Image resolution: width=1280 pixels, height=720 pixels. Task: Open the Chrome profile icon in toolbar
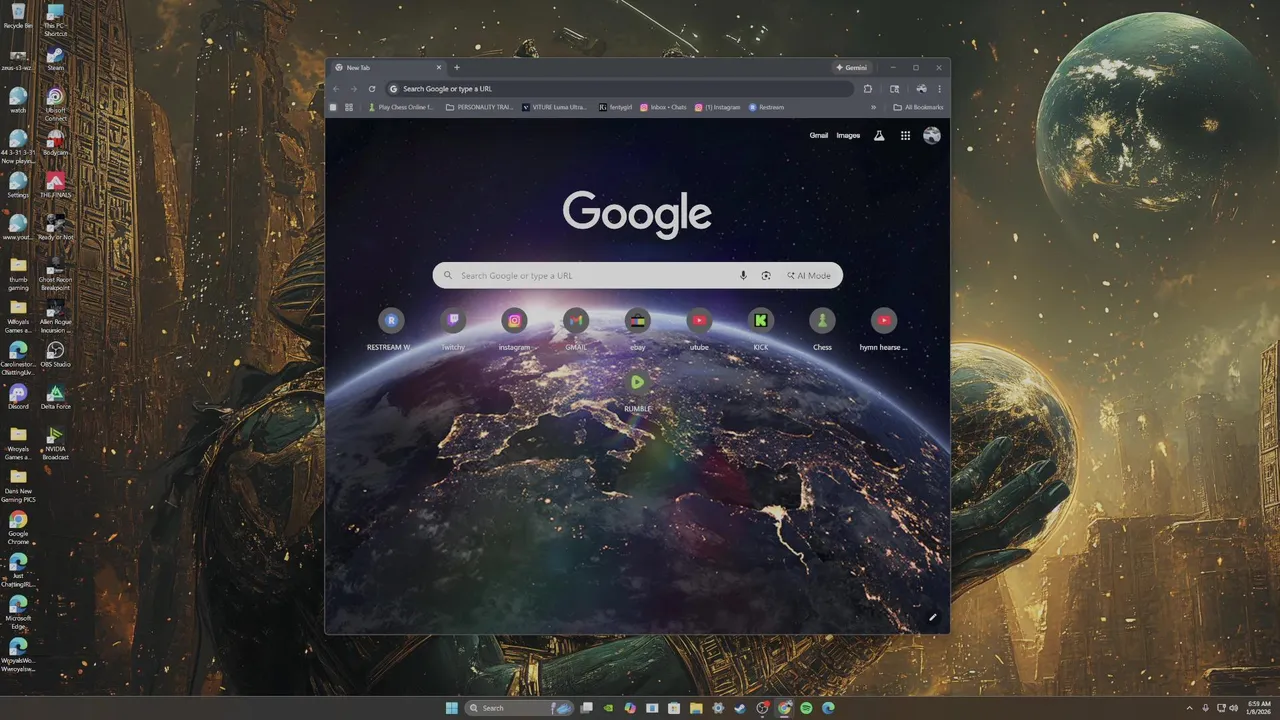pos(921,88)
